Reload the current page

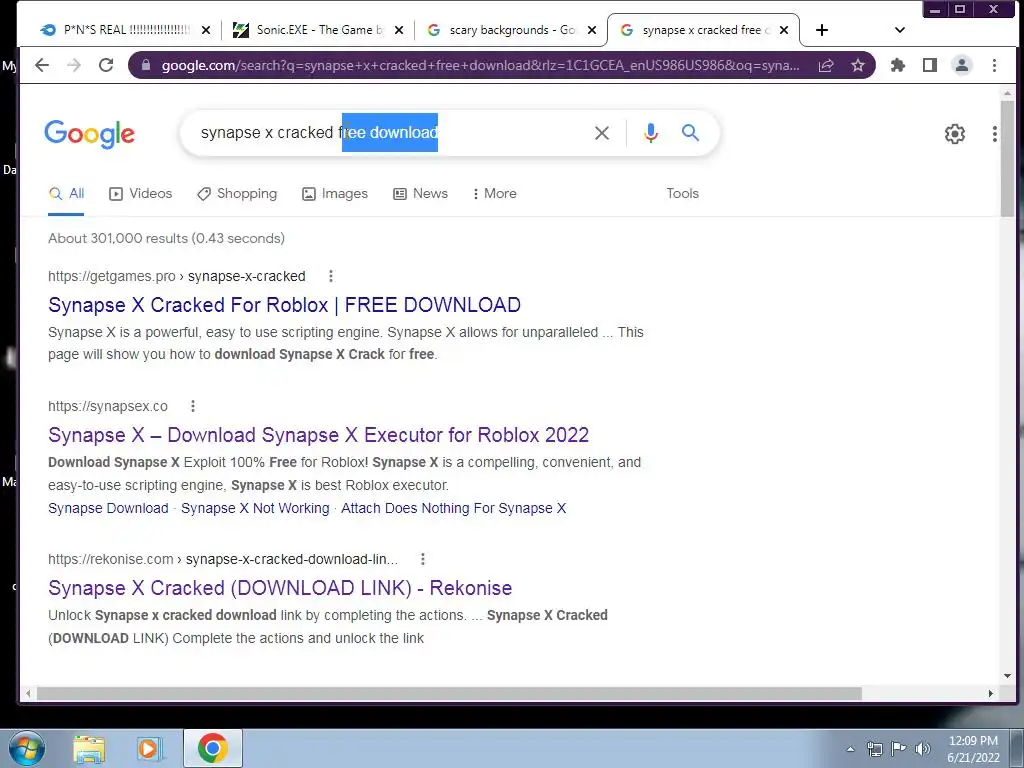106,65
